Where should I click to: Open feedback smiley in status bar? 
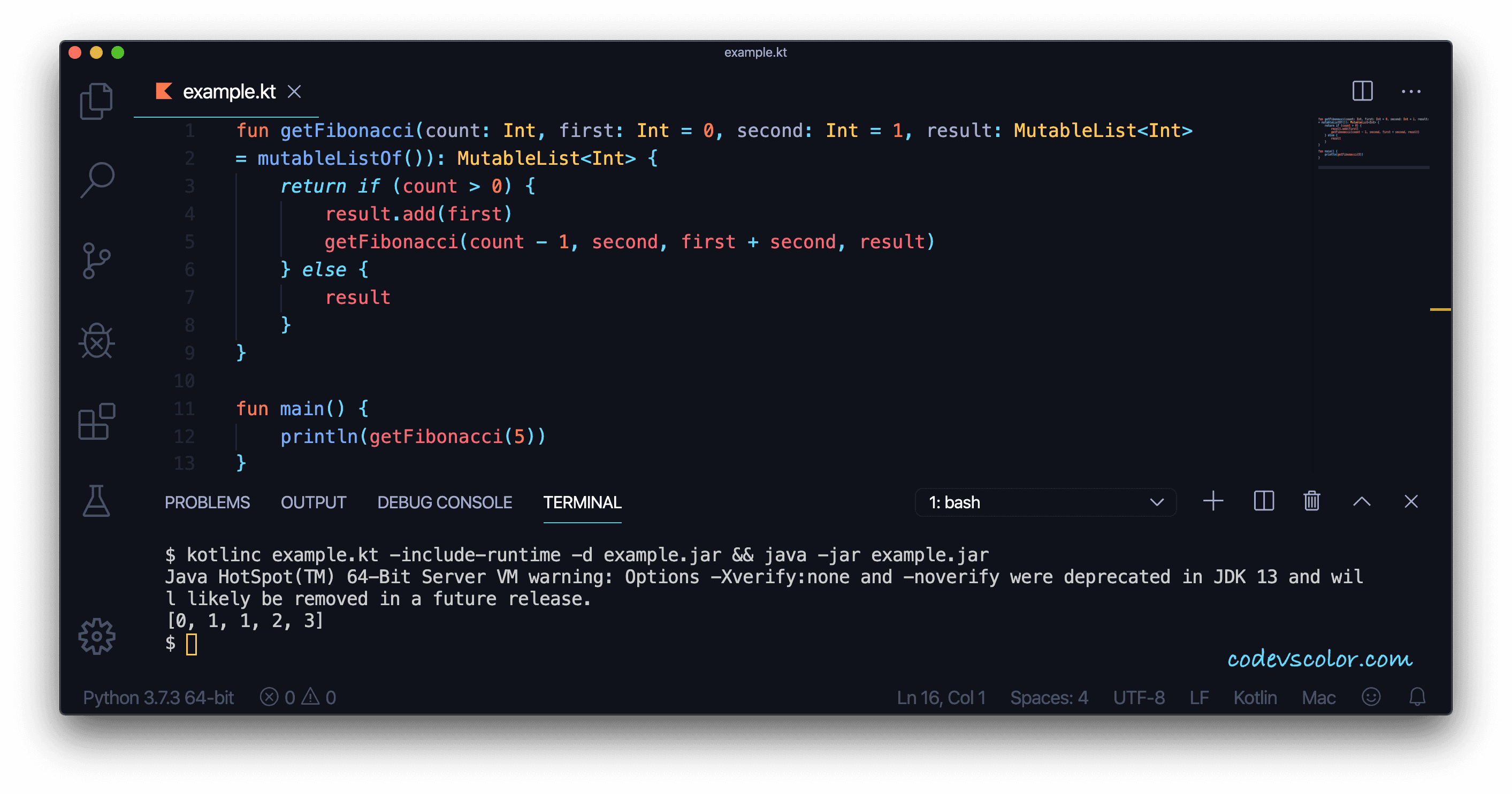coord(1371,697)
